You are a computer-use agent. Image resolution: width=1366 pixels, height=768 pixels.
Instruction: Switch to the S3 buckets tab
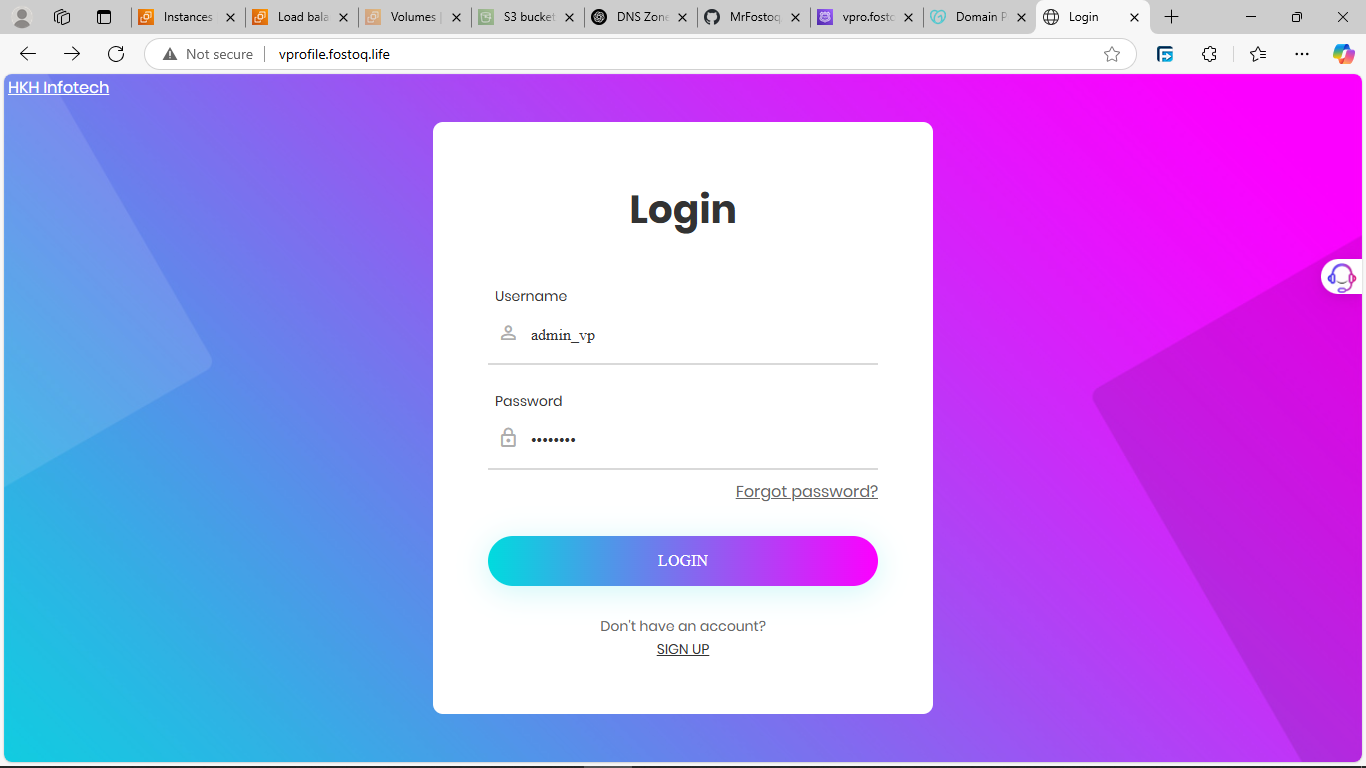pyautogui.click(x=527, y=17)
